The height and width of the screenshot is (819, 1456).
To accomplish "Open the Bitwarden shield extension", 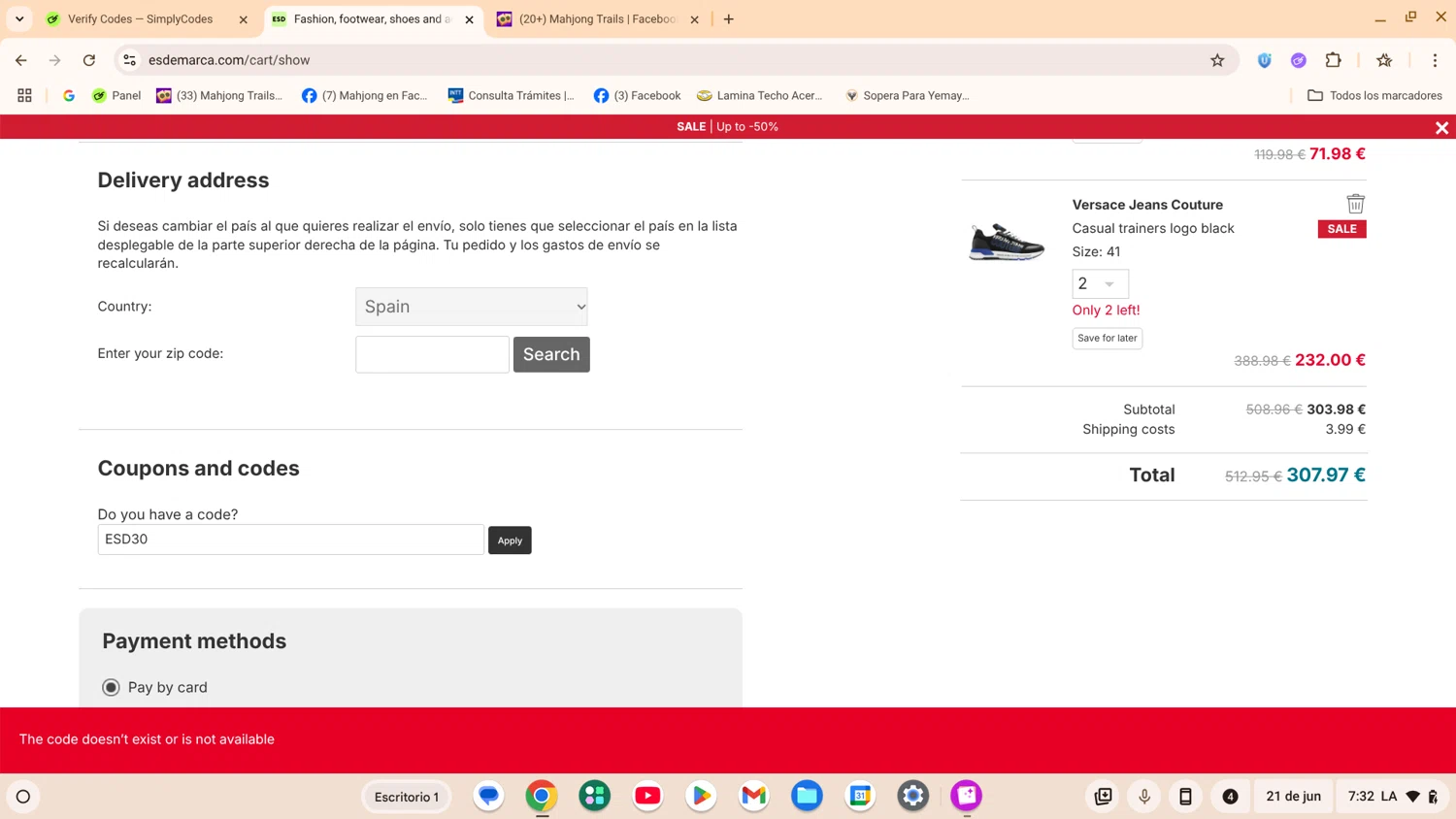I will tap(1264, 60).
